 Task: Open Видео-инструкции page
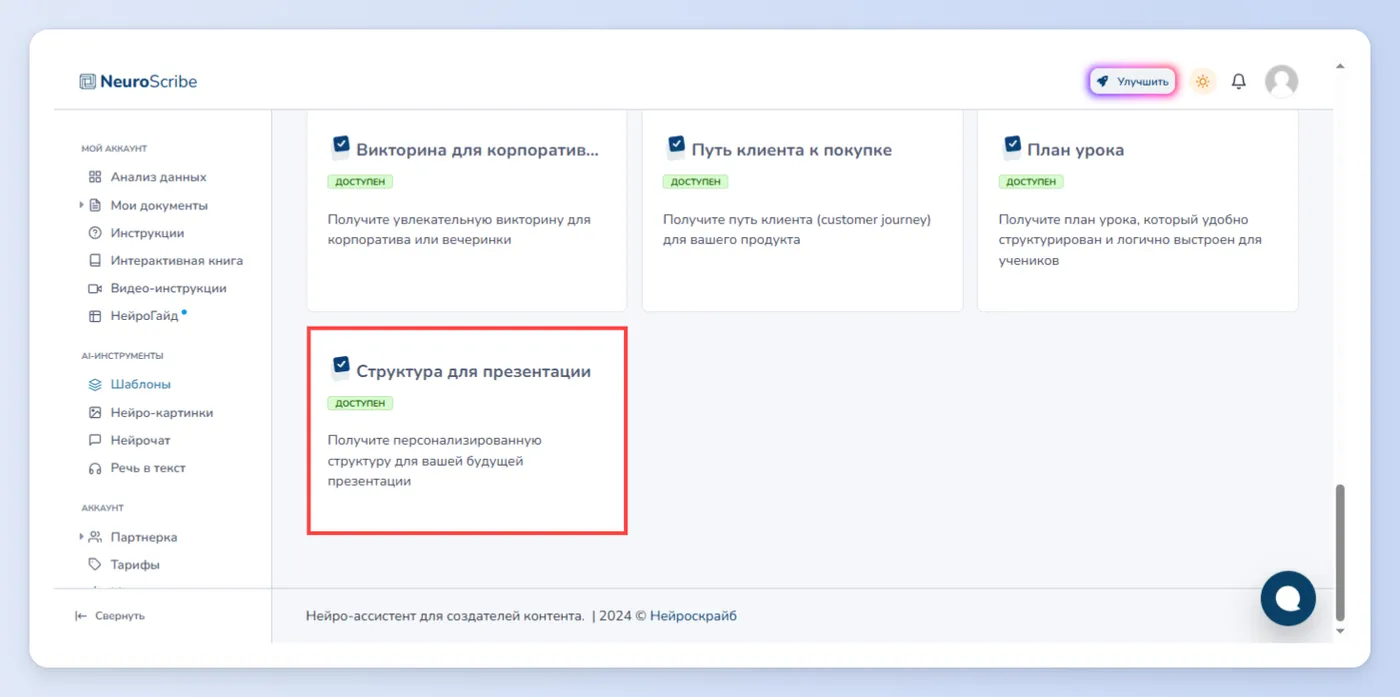168,288
